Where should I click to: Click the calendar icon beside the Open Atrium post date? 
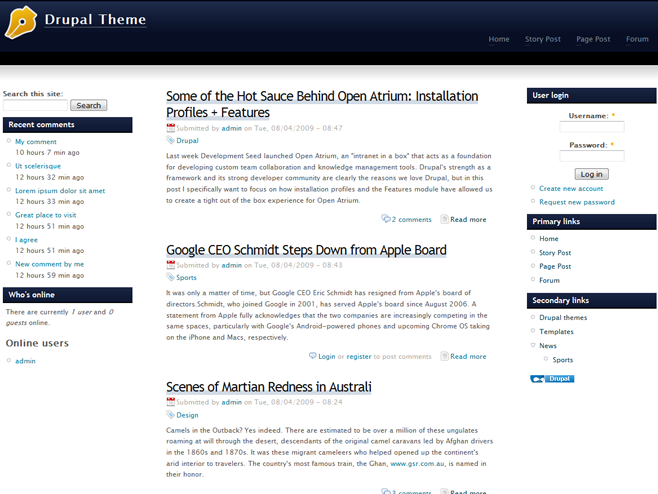[170, 128]
